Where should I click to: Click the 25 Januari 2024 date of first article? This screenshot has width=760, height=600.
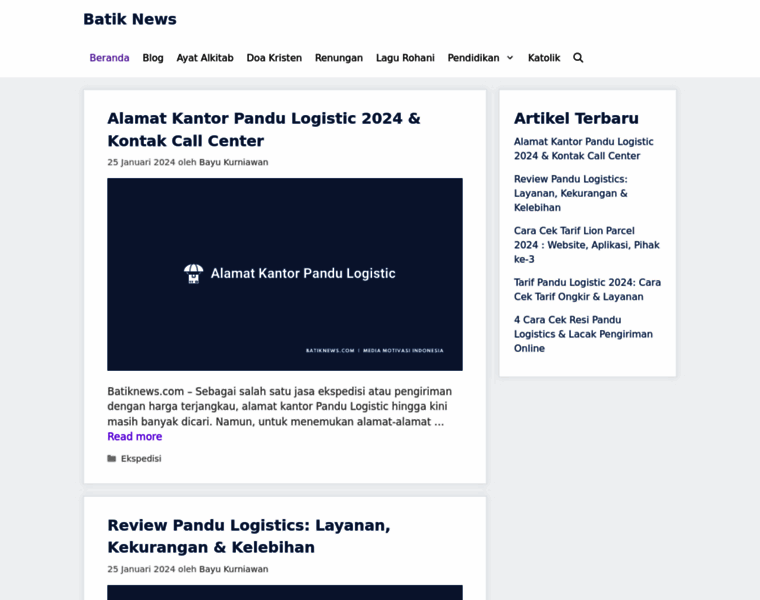pos(141,162)
